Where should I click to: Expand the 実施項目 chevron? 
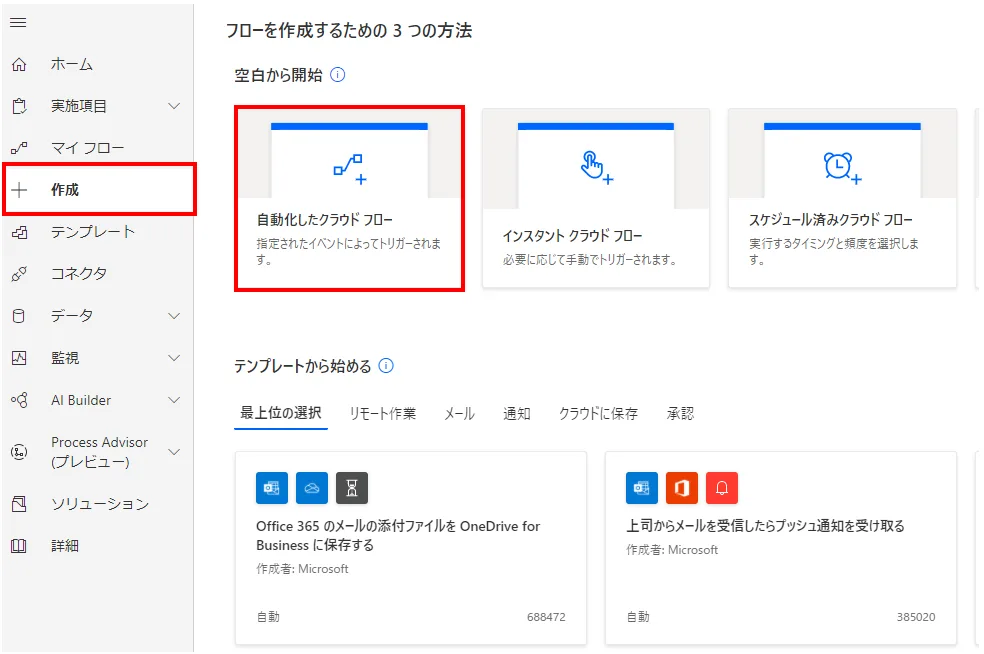tap(174, 106)
